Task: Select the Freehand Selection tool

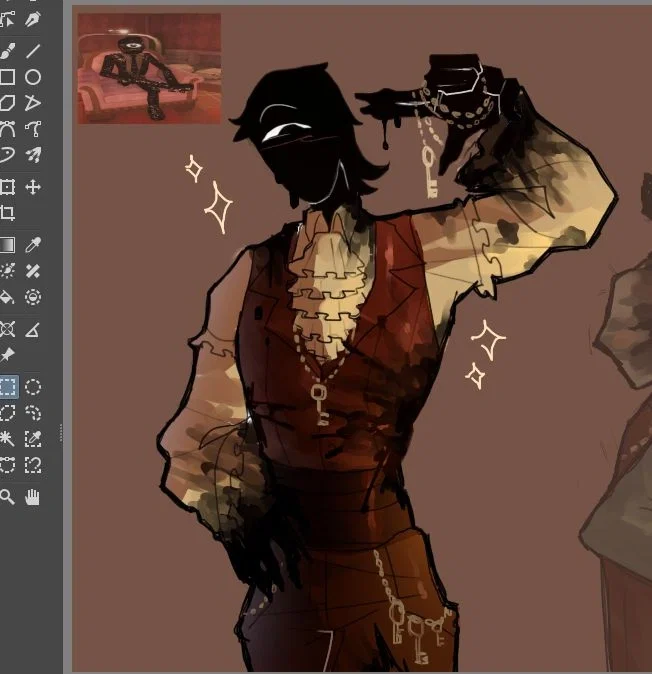Action: [x=33, y=413]
